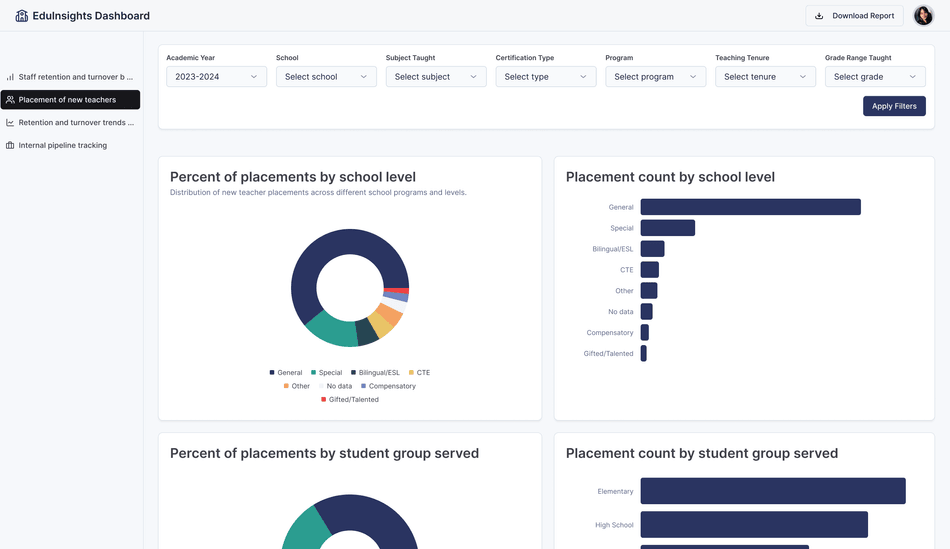Click the staff retention bar chart icon
The height and width of the screenshot is (549, 950).
pos(10,77)
